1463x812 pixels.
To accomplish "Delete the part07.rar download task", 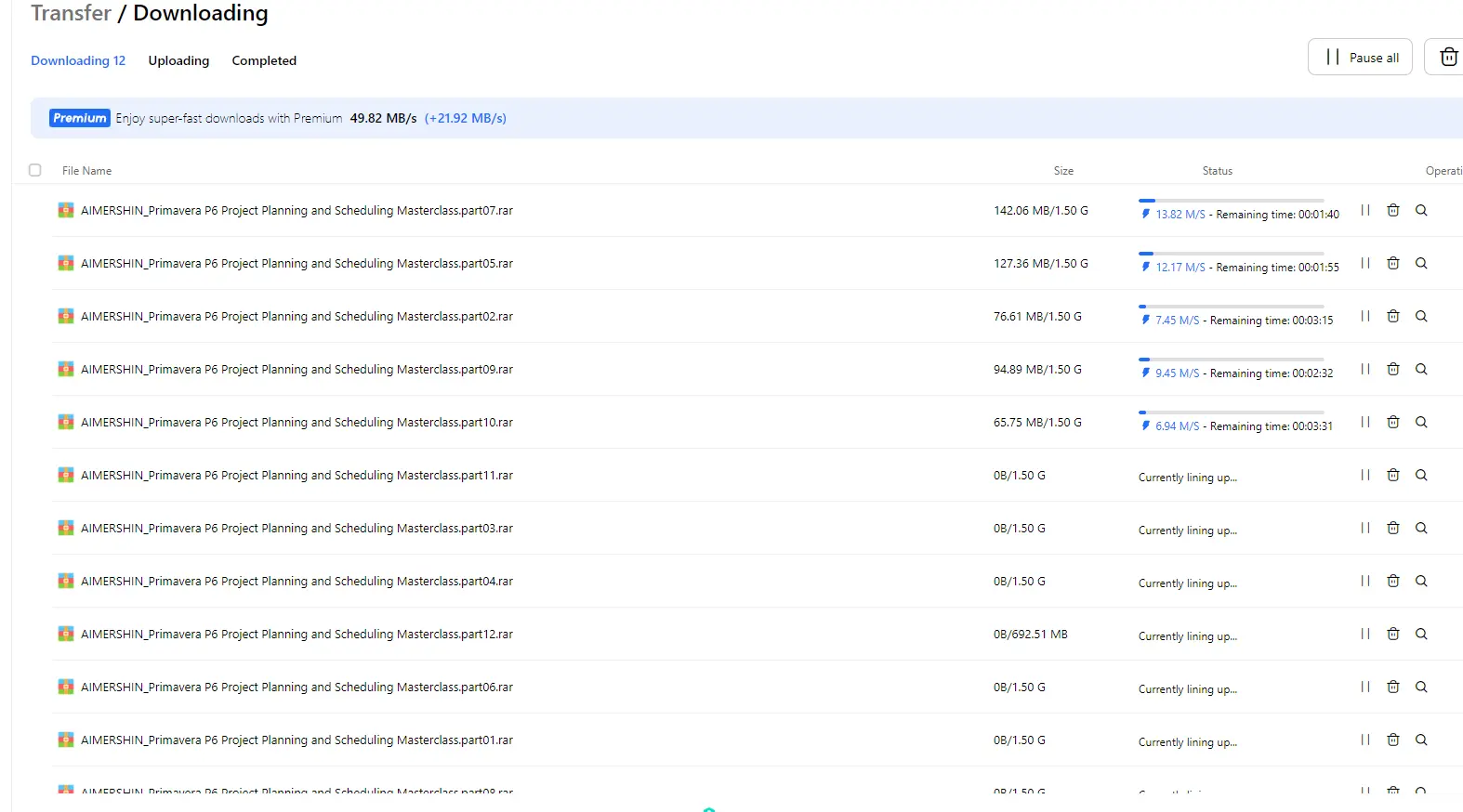I will click(1393, 210).
